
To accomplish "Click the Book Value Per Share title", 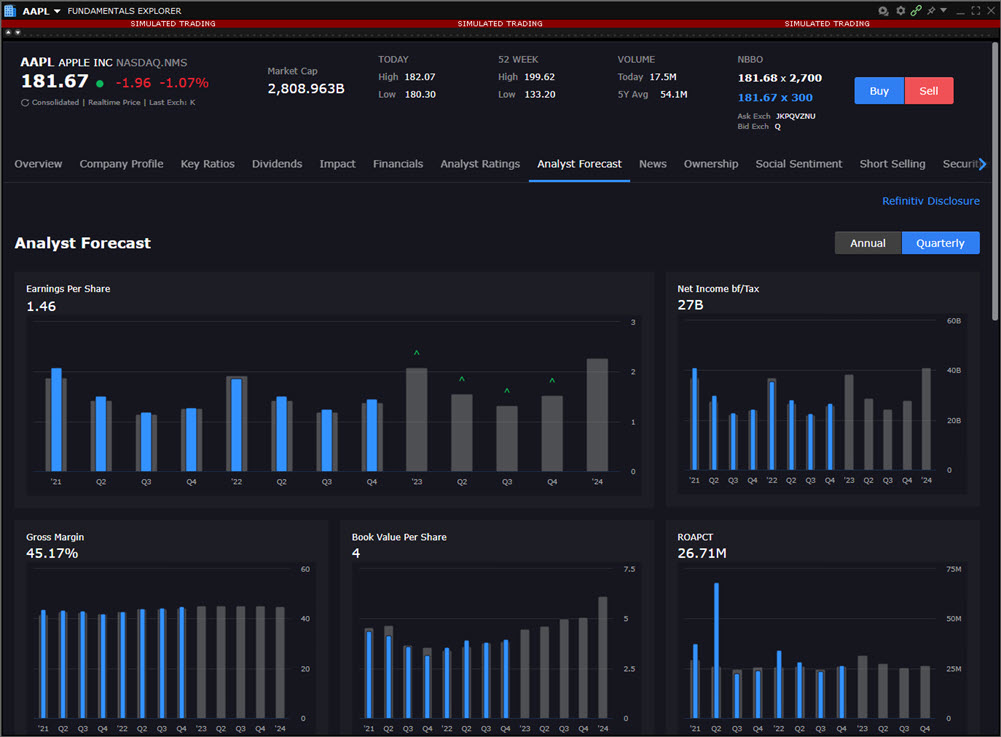I will (399, 537).
